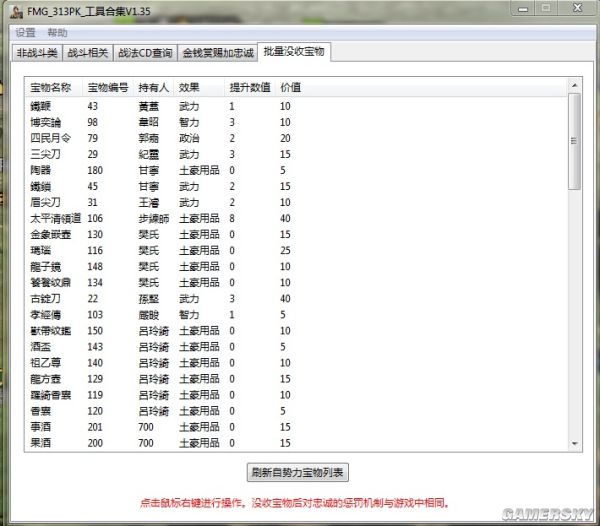Select the 批量没收宝物 tab
600x526 pixels.
pos(294,51)
